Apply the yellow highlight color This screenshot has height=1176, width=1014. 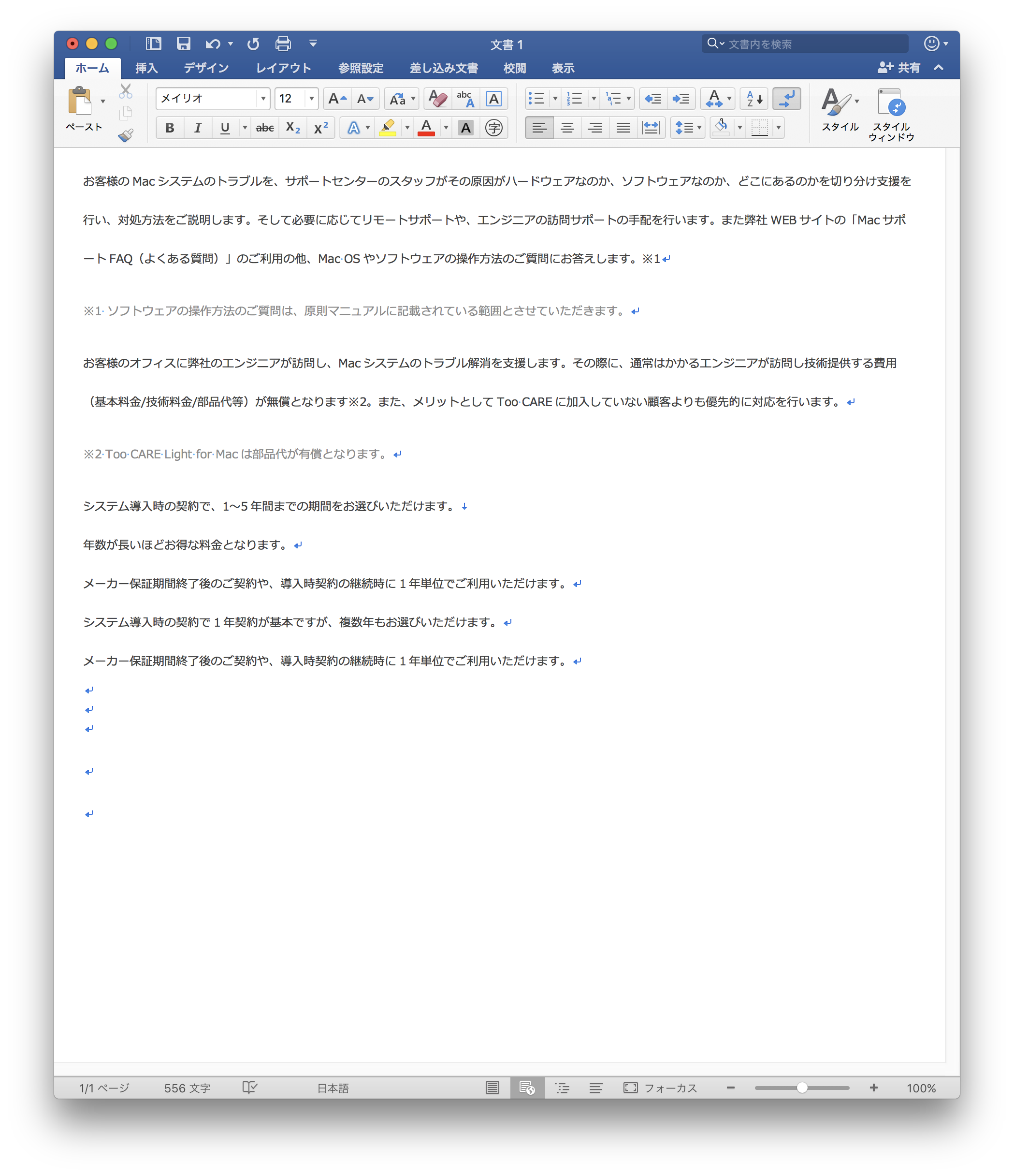click(388, 128)
